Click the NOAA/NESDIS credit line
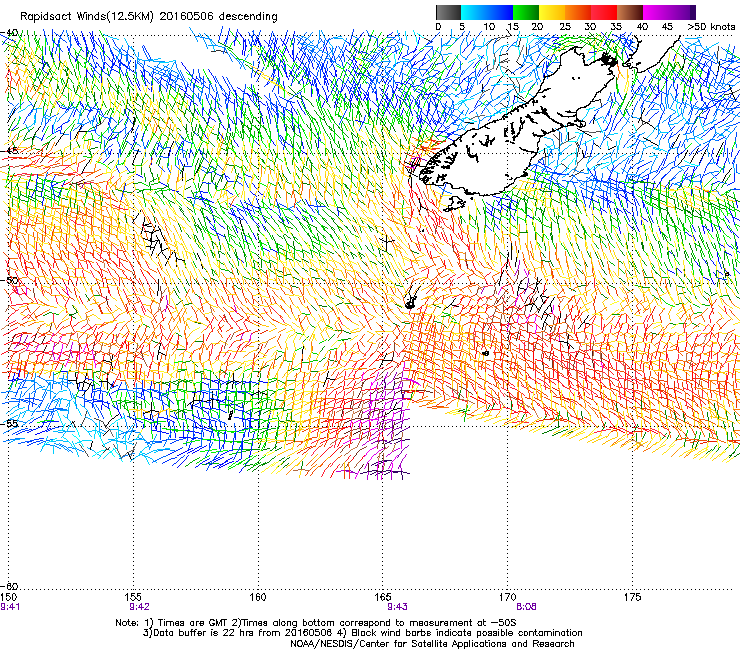This screenshot has height=650, width=740. (x=432, y=644)
